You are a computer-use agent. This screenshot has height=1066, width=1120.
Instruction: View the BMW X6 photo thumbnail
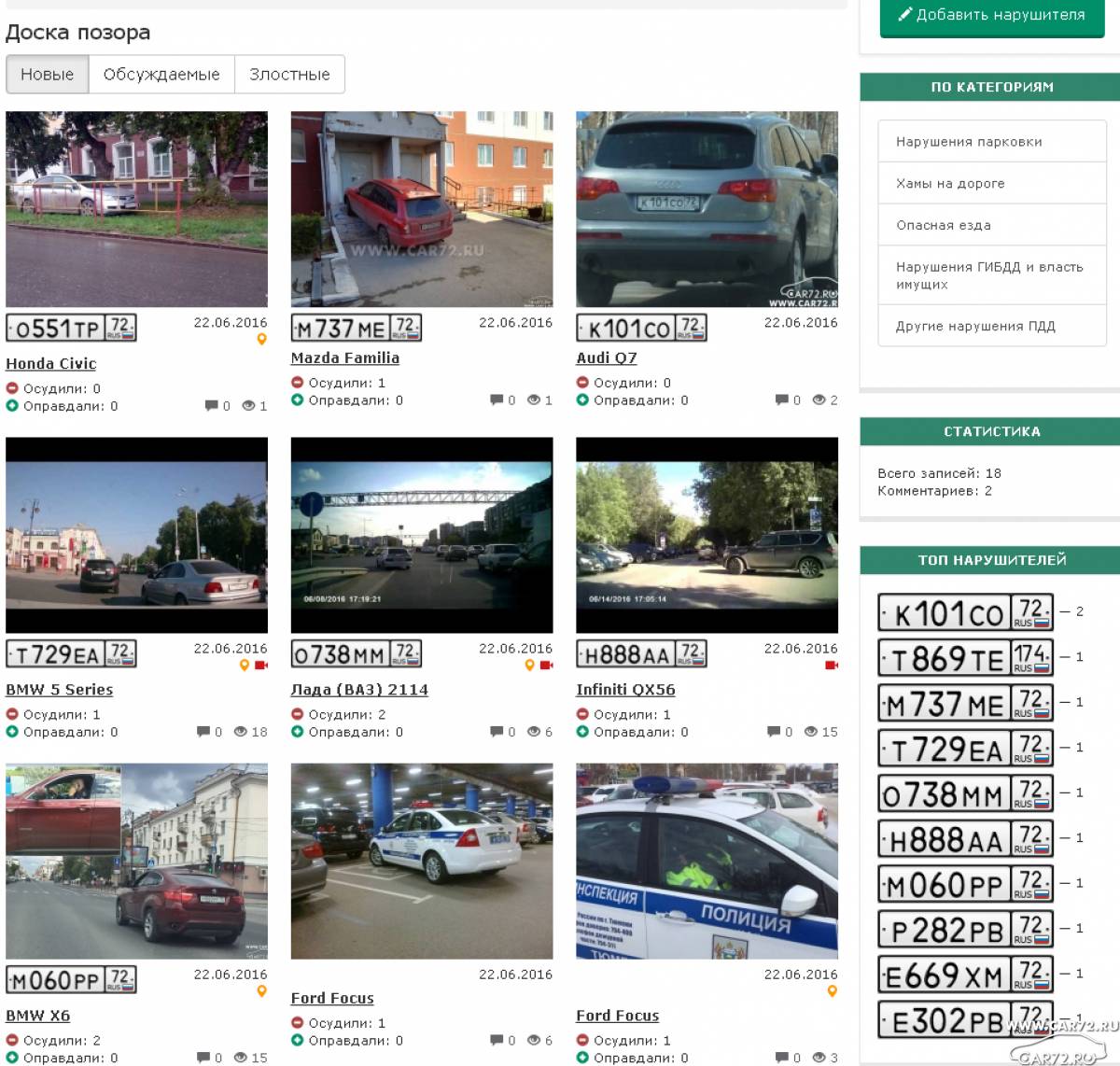point(136,861)
